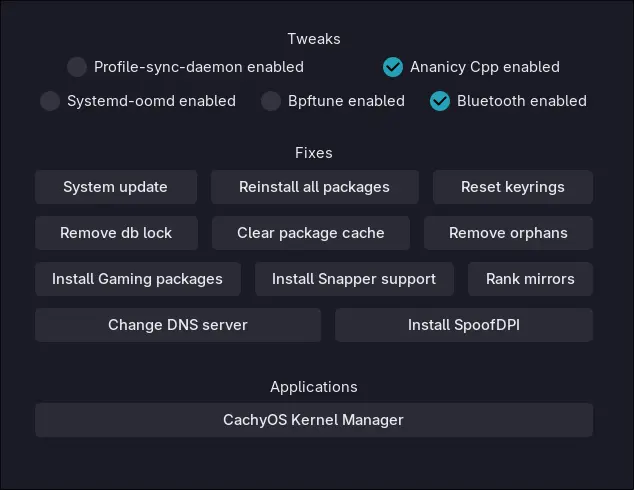The image size is (634, 490).
Task: Open Change DNS server dialog
Action: (178, 325)
